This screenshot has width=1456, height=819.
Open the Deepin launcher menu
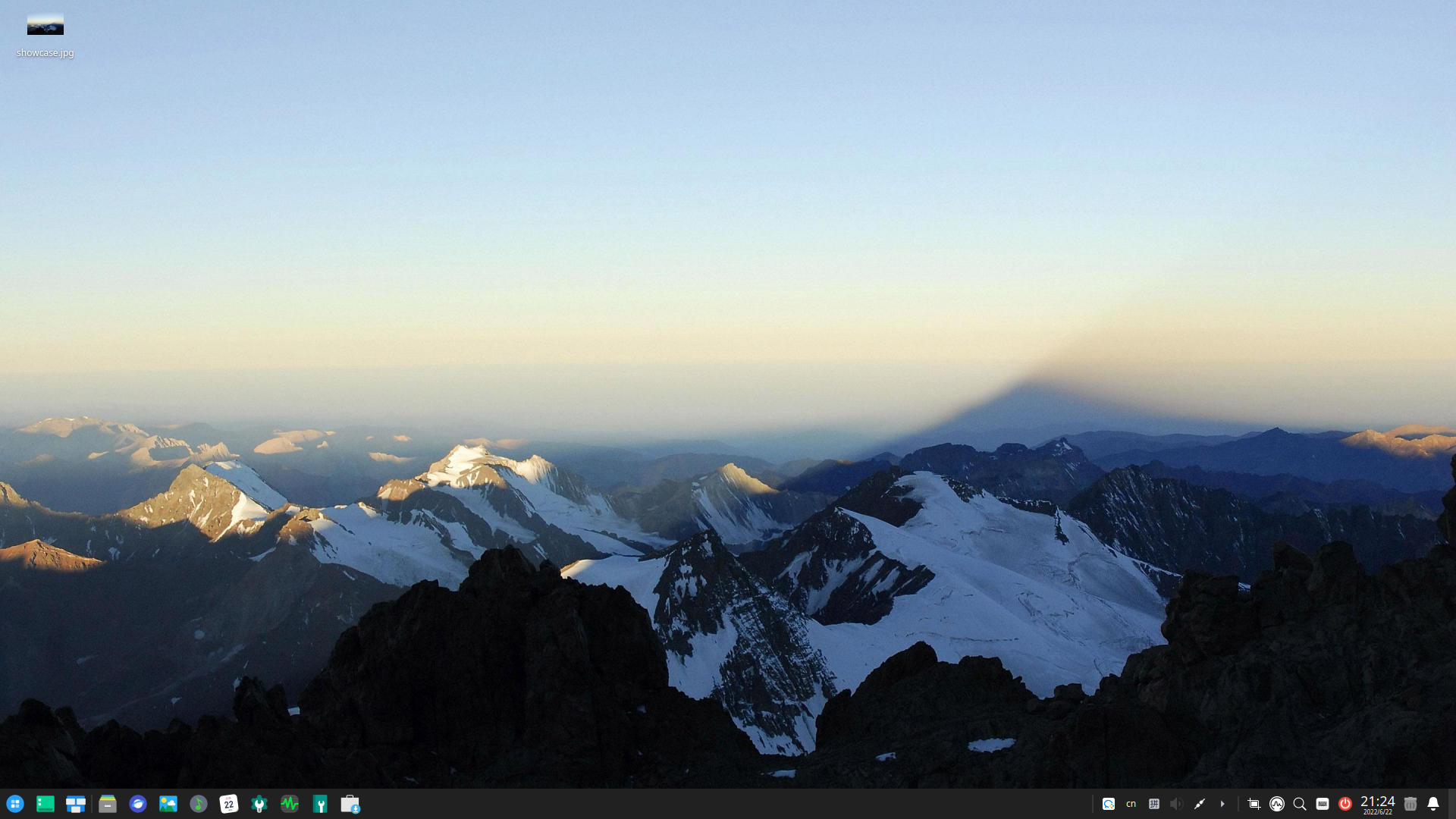click(x=15, y=804)
